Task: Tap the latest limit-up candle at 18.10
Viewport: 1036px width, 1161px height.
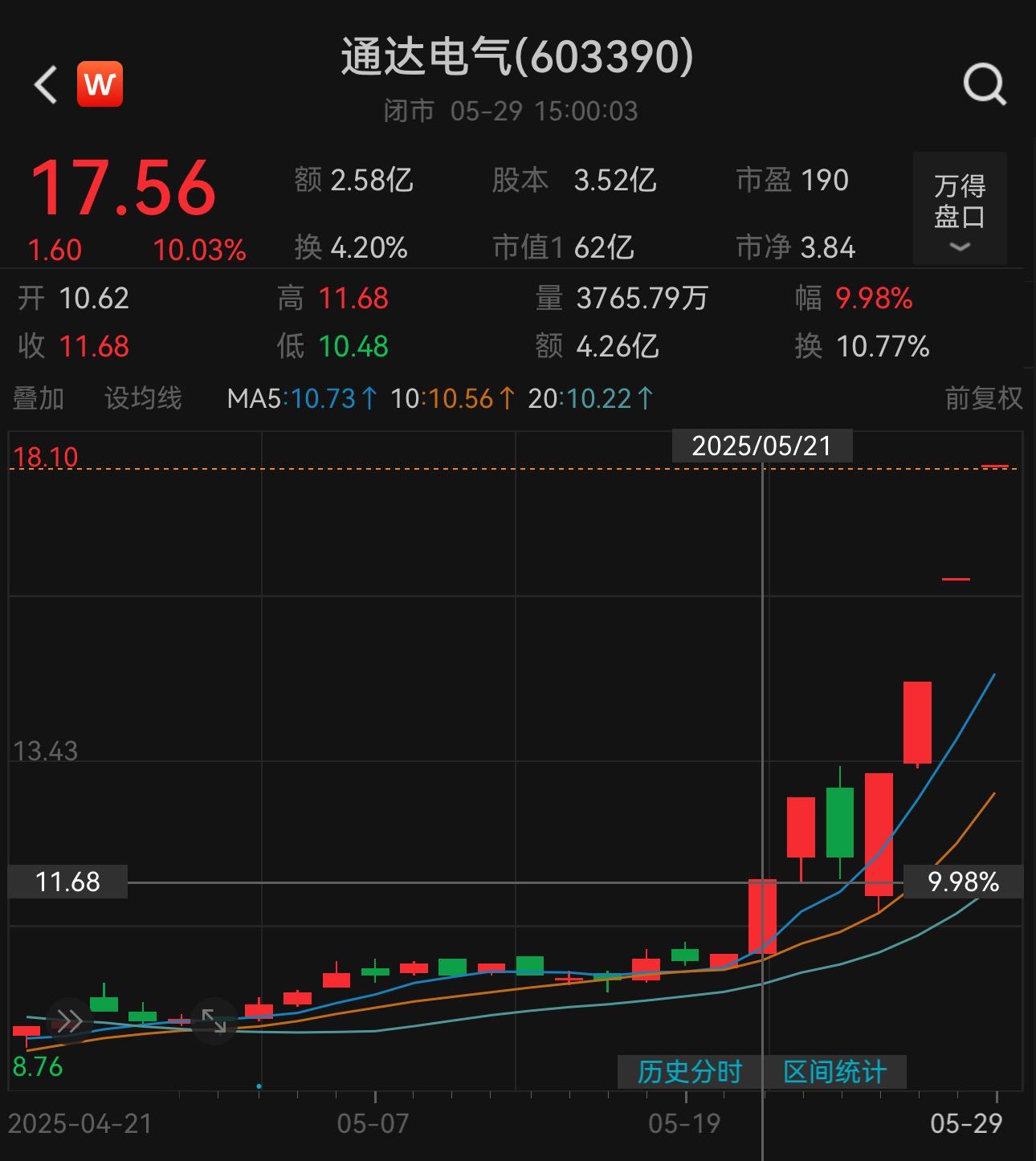Action: coord(995,466)
